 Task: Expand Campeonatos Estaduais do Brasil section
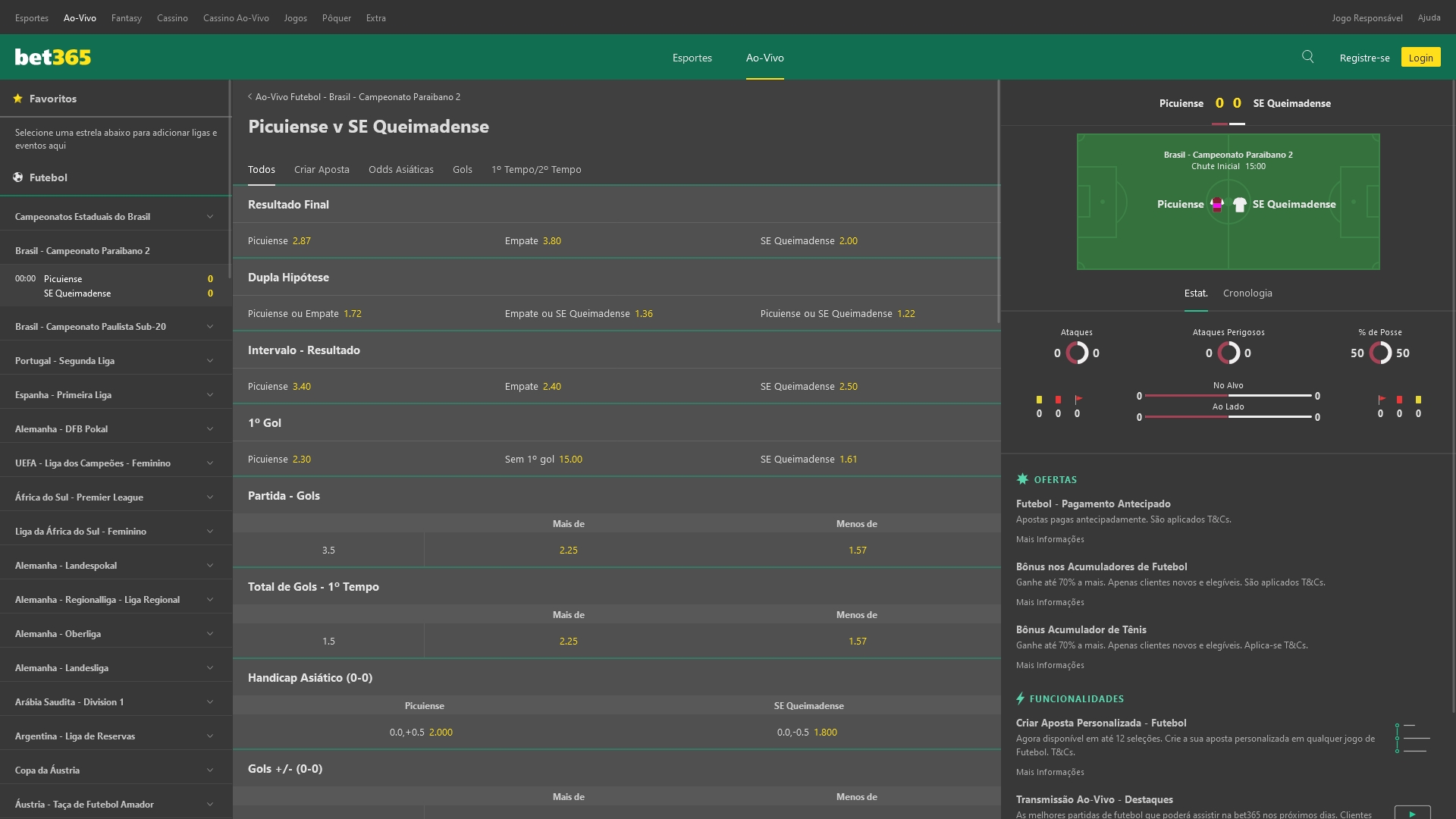115,217
